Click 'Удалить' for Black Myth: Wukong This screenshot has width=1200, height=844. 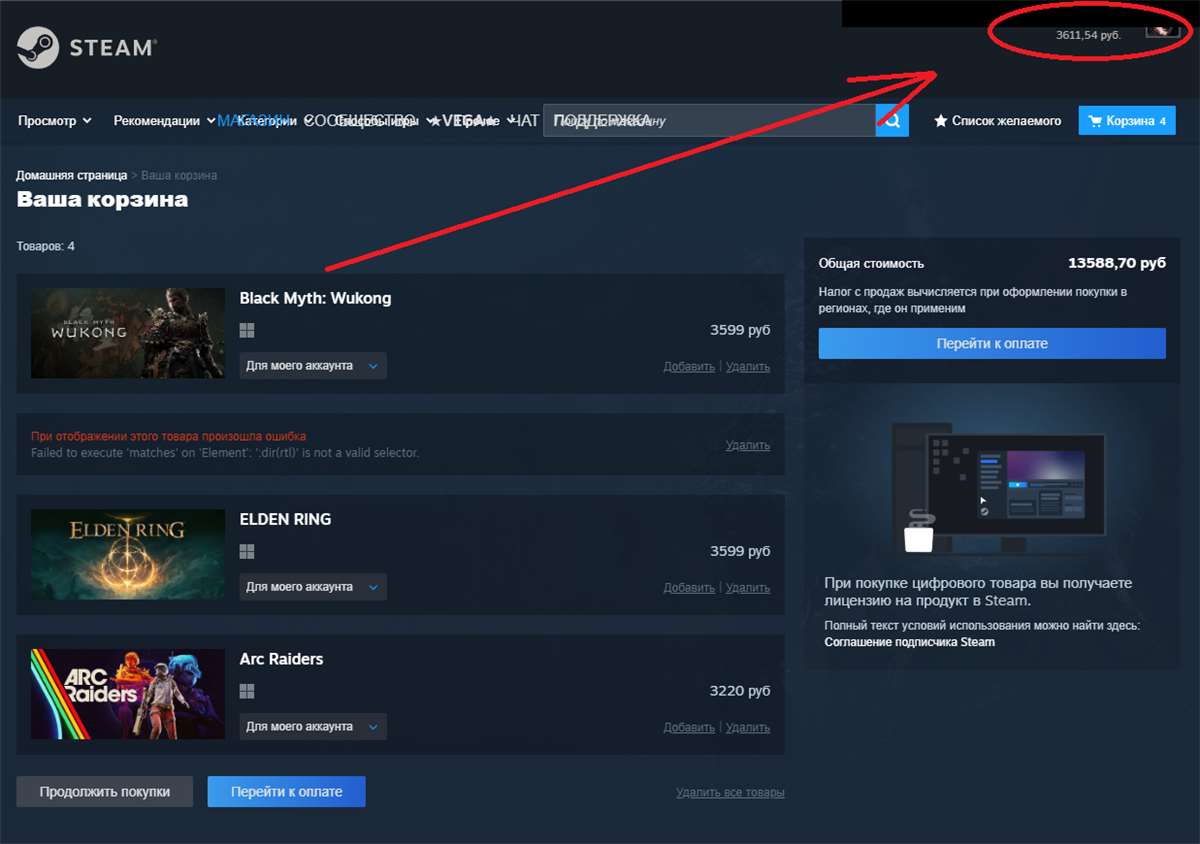[x=748, y=367]
